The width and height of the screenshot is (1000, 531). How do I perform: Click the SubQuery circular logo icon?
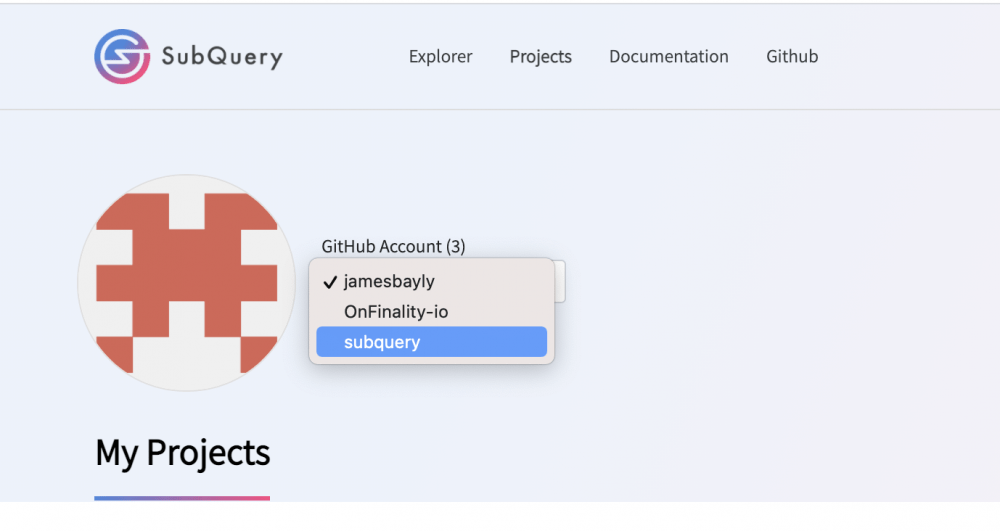tap(122, 56)
